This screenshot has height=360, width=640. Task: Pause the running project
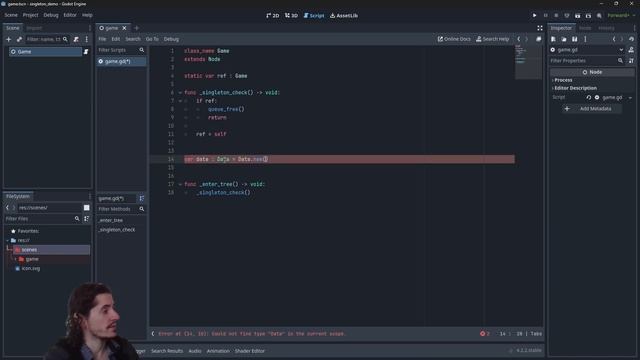click(545, 16)
